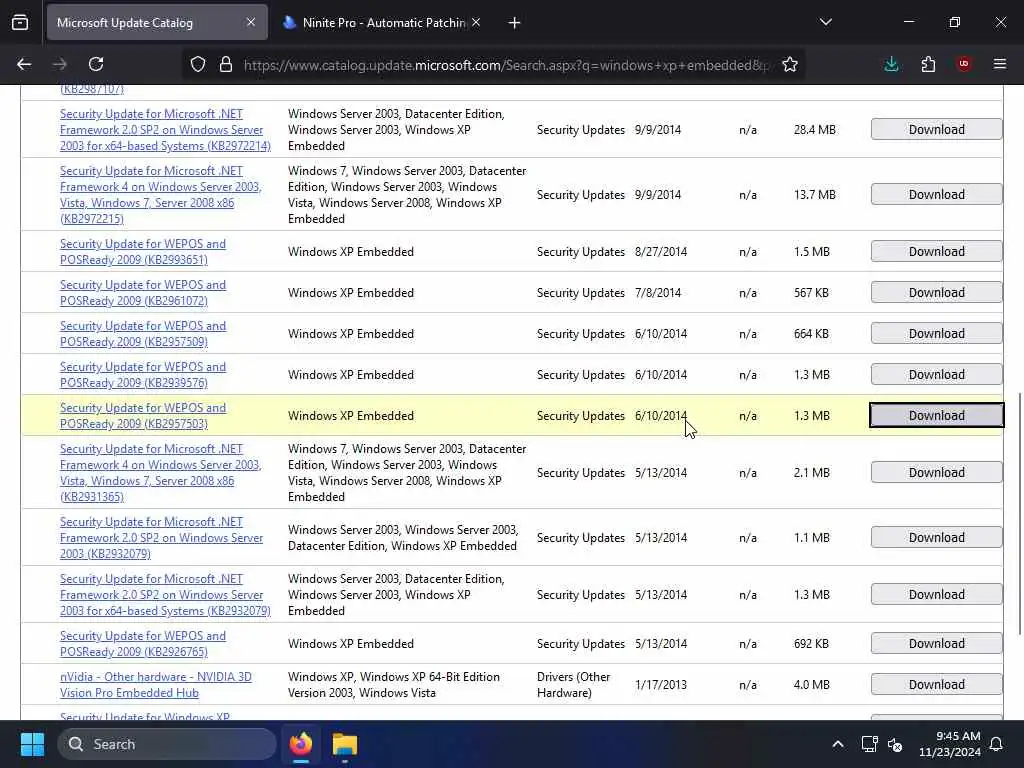Open a new tab with plus button
The height and width of the screenshot is (768, 1024).
pyautogui.click(x=514, y=23)
